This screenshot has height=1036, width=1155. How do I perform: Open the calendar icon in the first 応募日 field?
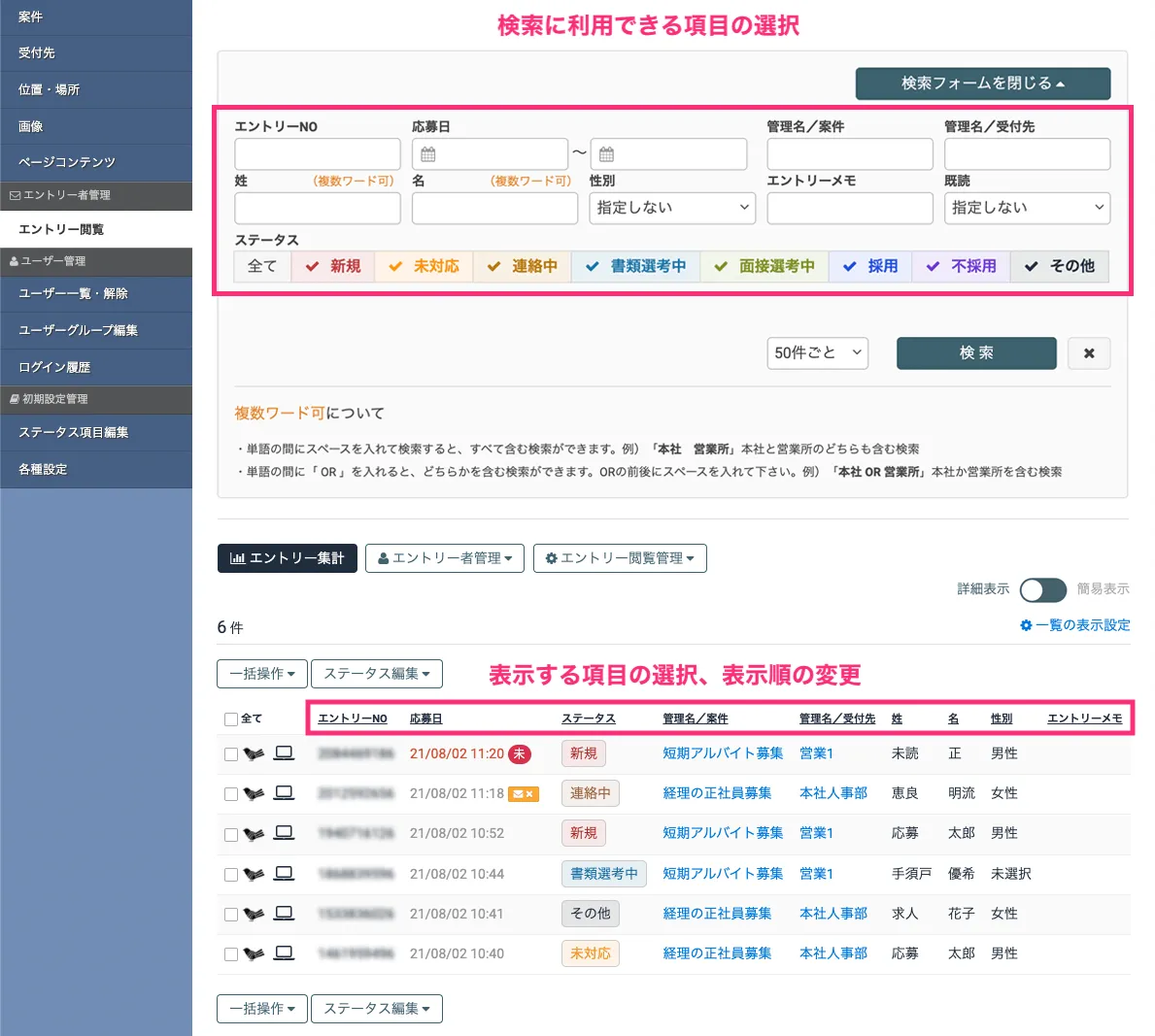coord(428,154)
